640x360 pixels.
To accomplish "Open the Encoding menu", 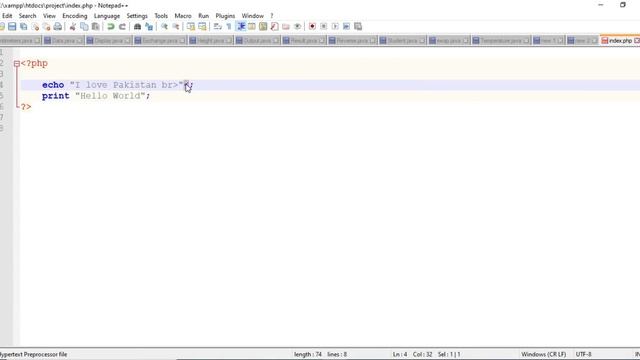I will tap(75, 16).
